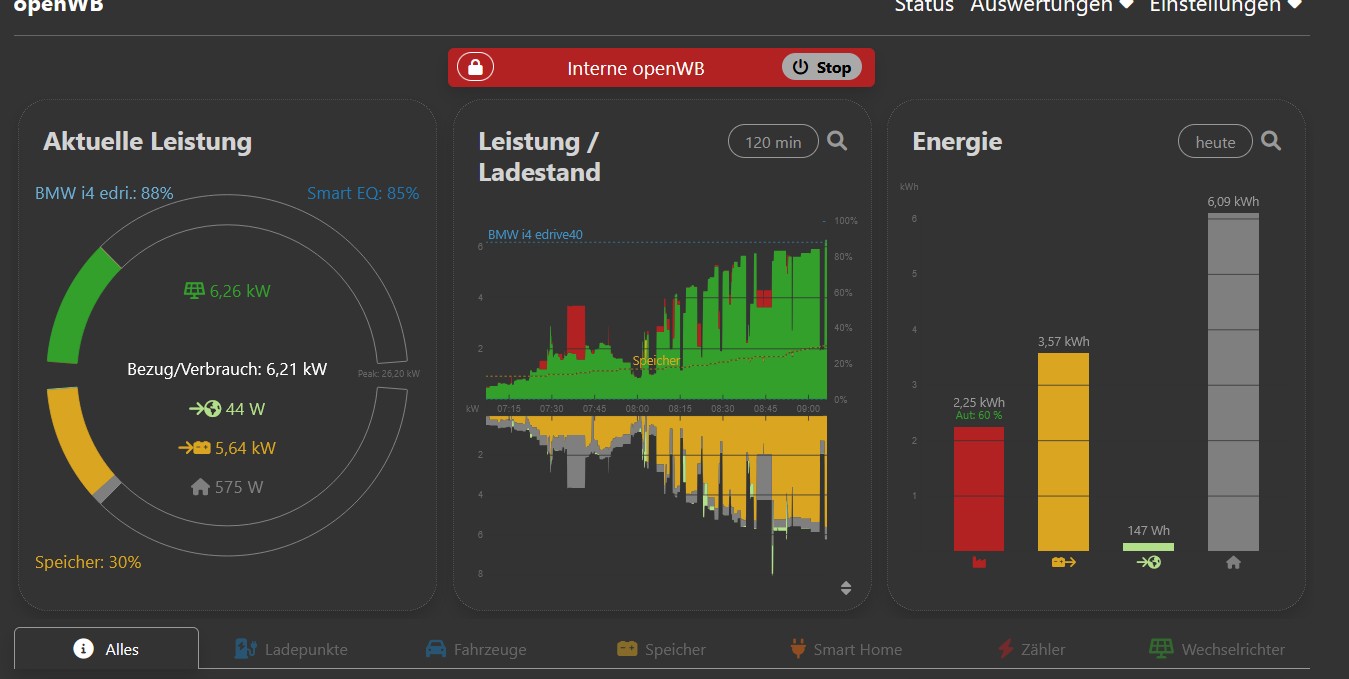This screenshot has height=679, width=1349.
Task: Click the 120 min time range button
Action: [773, 142]
